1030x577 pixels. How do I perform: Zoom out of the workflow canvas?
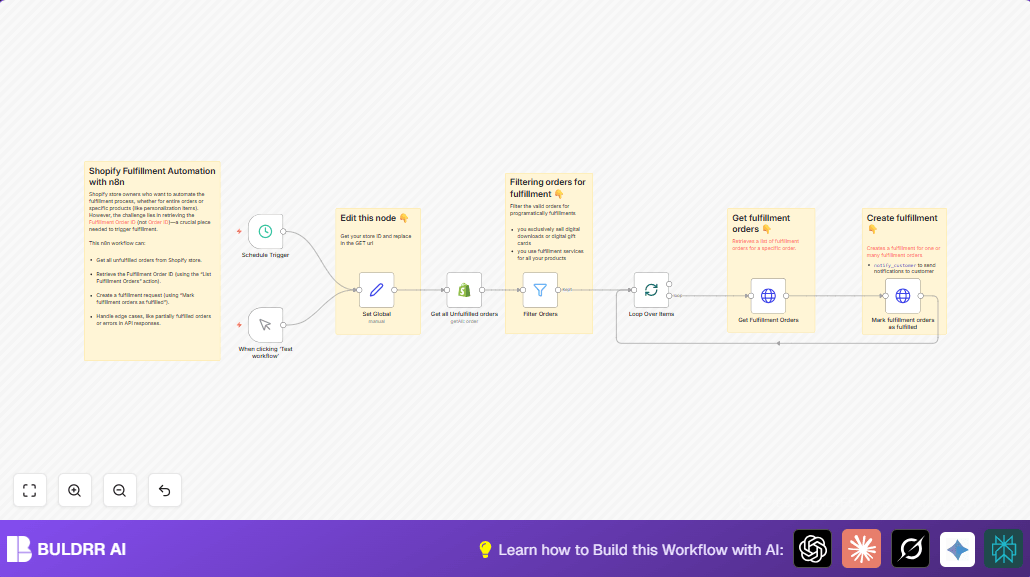[x=120, y=490]
